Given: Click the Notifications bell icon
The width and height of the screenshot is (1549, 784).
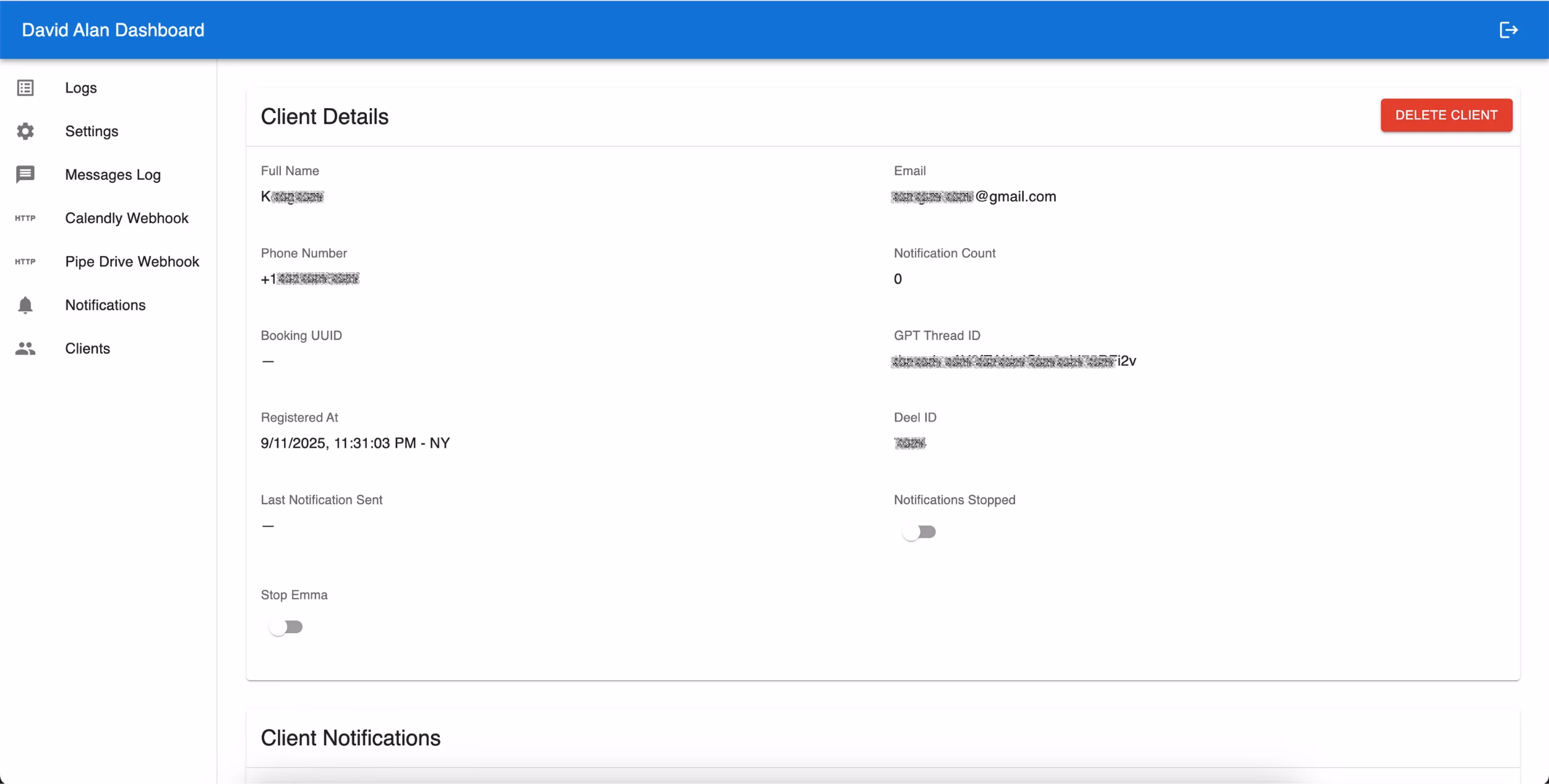Looking at the screenshot, I should point(25,305).
